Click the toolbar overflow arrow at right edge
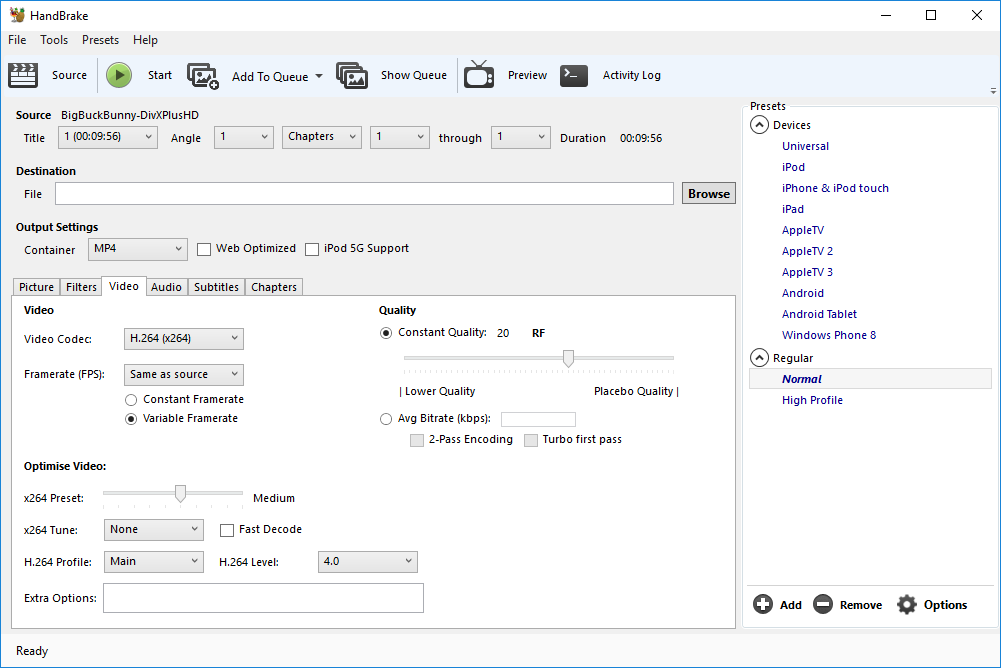The width and height of the screenshot is (1001, 668). 993,91
